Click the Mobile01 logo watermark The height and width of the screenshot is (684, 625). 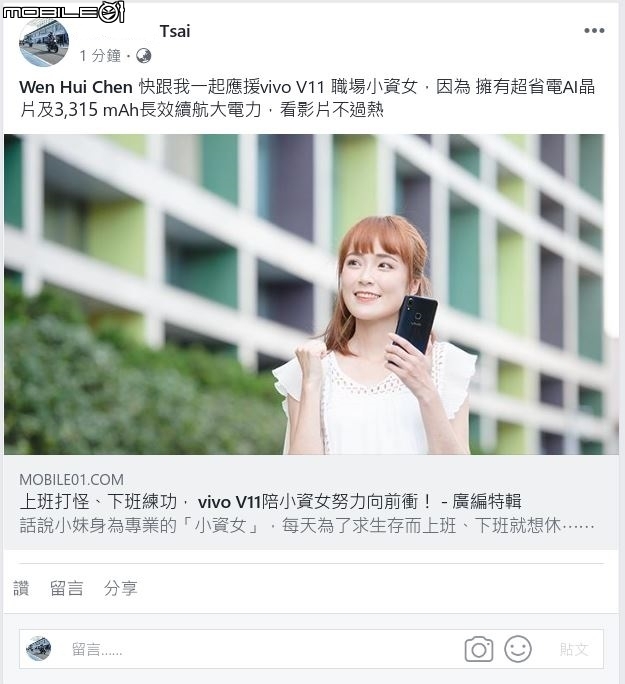(x=64, y=11)
